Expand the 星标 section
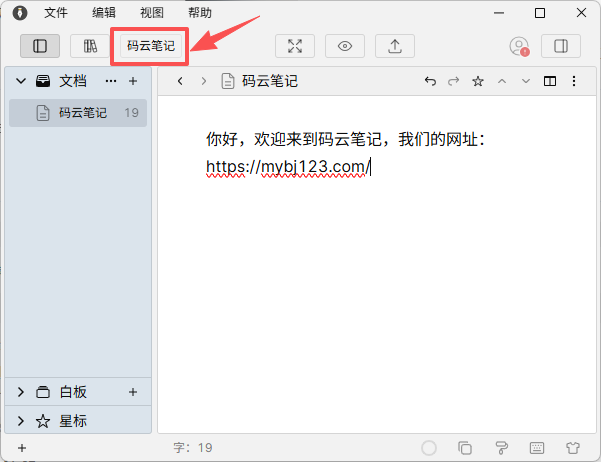Image resolution: width=601 pixels, height=462 pixels. (21, 421)
